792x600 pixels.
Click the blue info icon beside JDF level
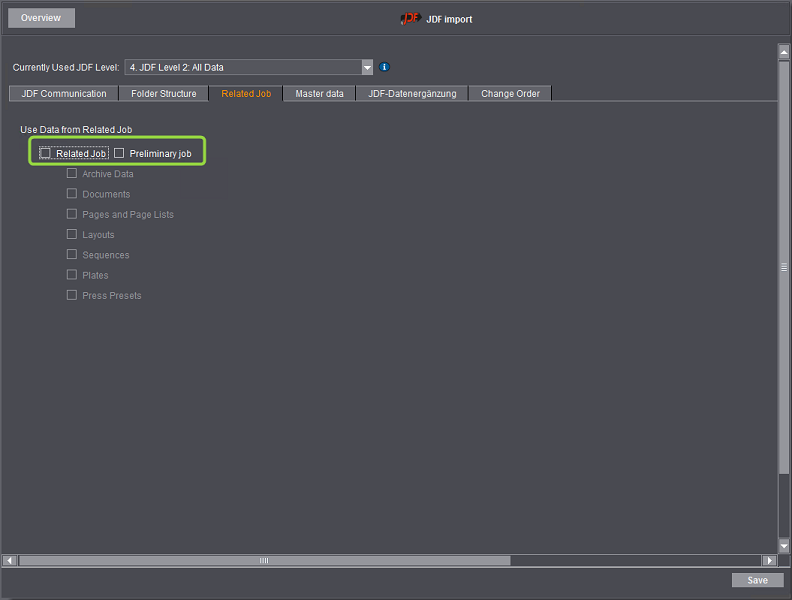pos(384,68)
